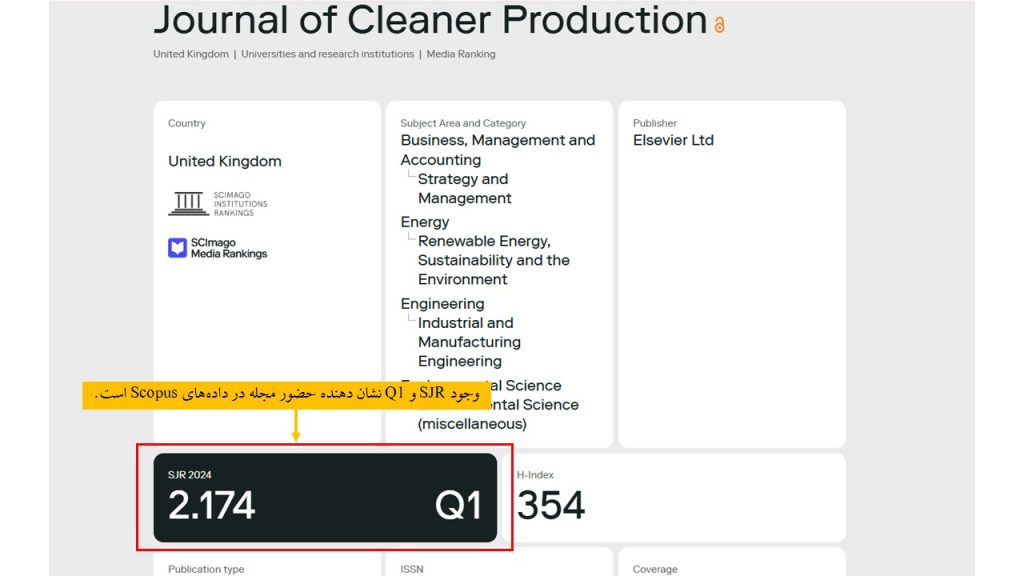Click the United Kingdom breadcrumb link
Viewport: 1024px width, 576px height.
191,54
